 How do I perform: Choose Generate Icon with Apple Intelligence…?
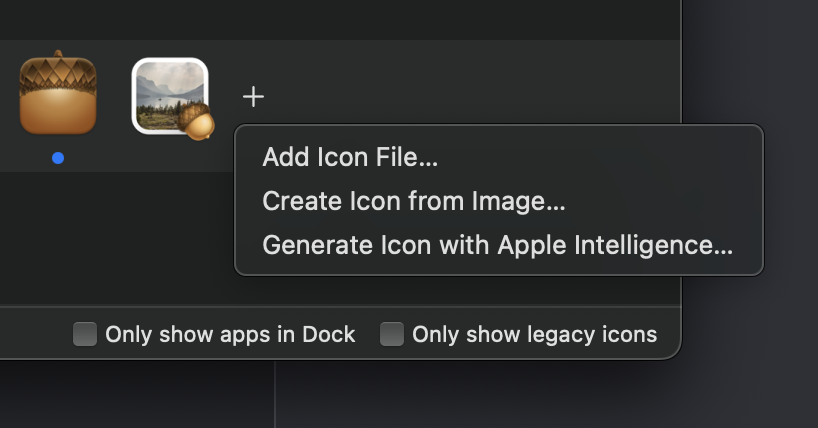pos(499,245)
